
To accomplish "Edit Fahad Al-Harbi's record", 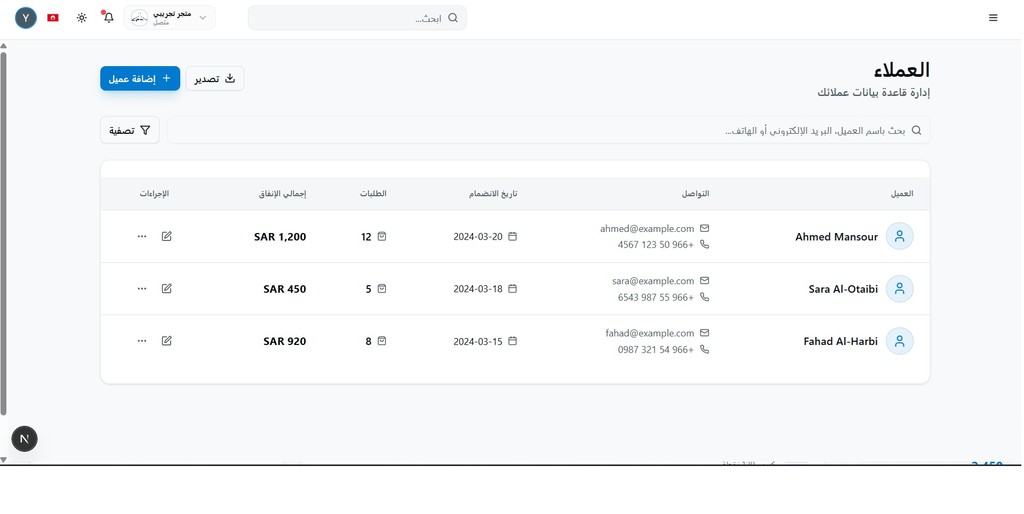I will (x=167, y=341).
